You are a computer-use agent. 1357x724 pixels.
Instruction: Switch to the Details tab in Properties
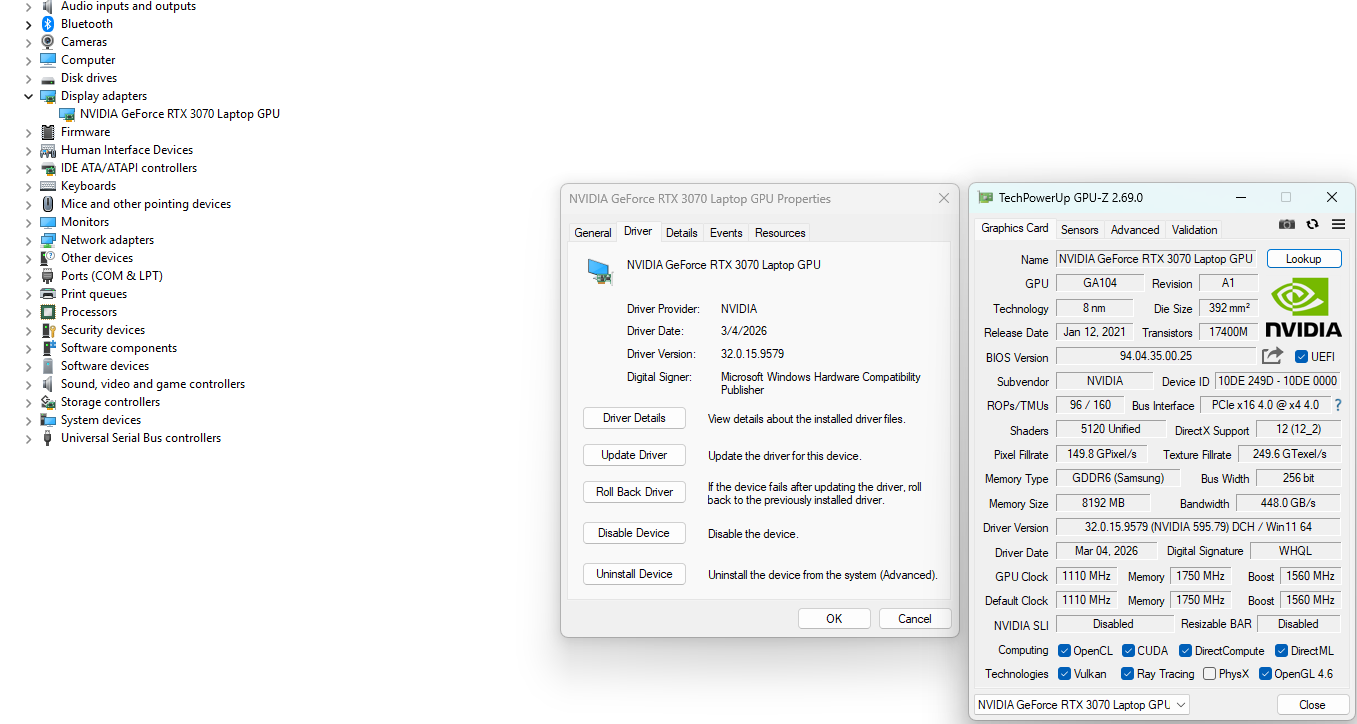point(681,233)
